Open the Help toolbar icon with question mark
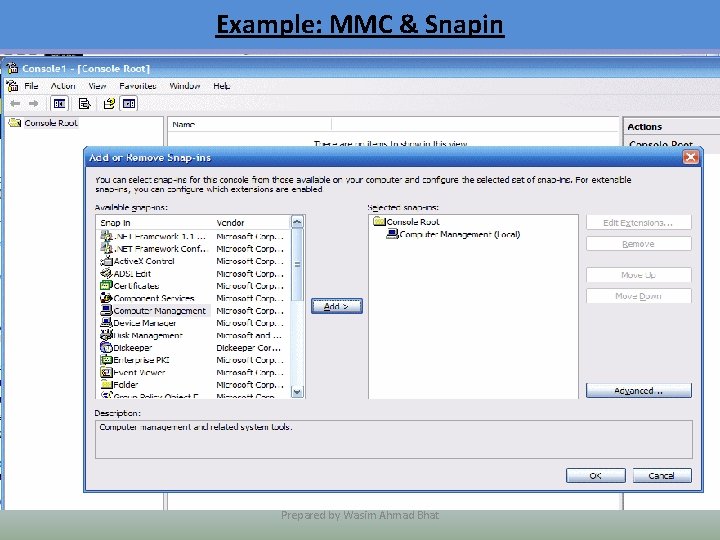 point(109,104)
